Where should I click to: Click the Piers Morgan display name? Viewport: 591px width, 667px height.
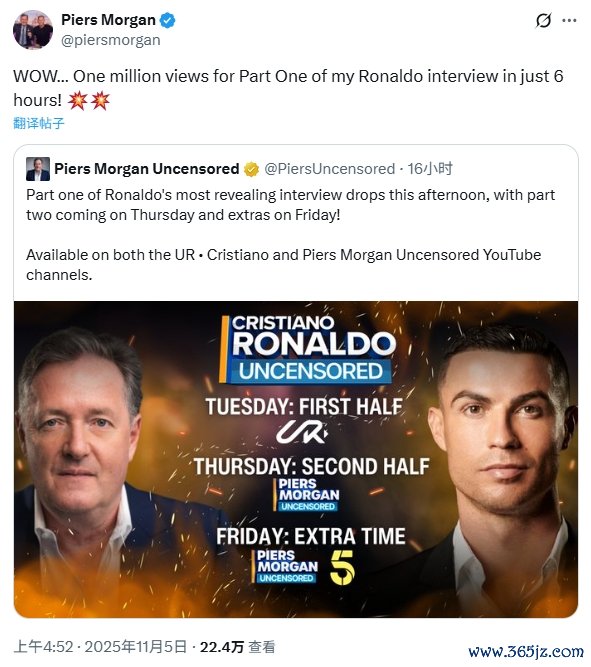pyautogui.click(x=108, y=20)
